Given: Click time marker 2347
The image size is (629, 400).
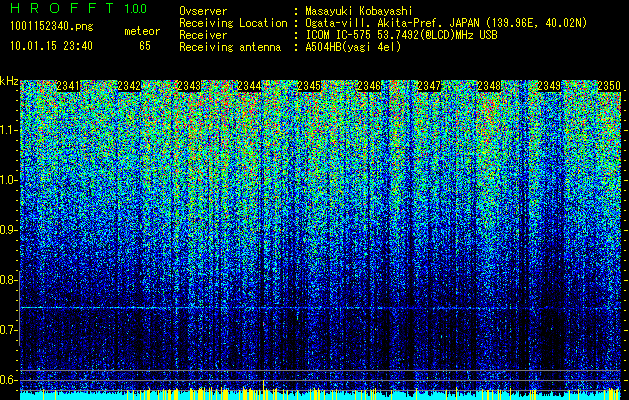Looking at the screenshot, I should point(429,86).
